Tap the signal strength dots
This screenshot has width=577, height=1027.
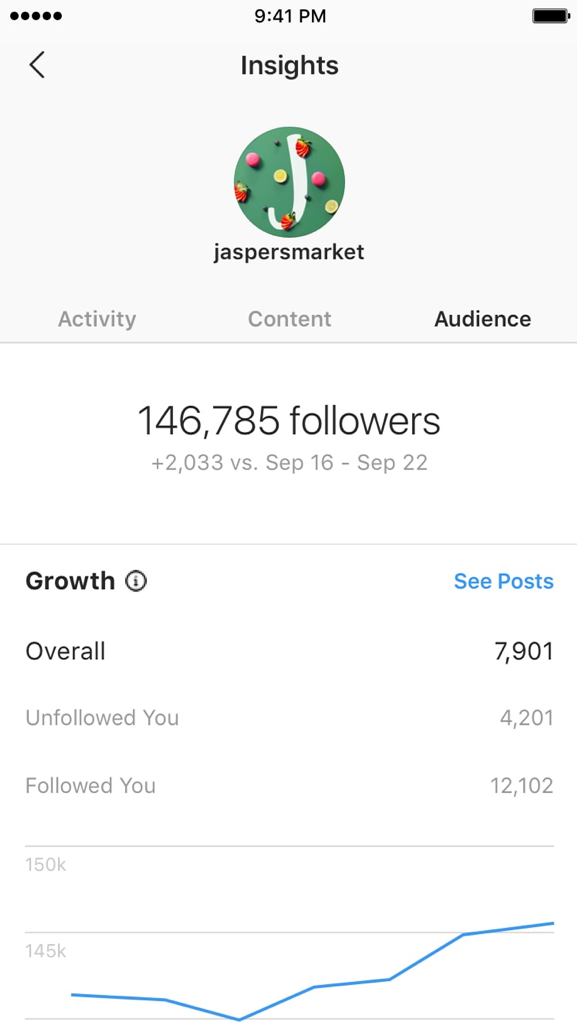(36, 16)
